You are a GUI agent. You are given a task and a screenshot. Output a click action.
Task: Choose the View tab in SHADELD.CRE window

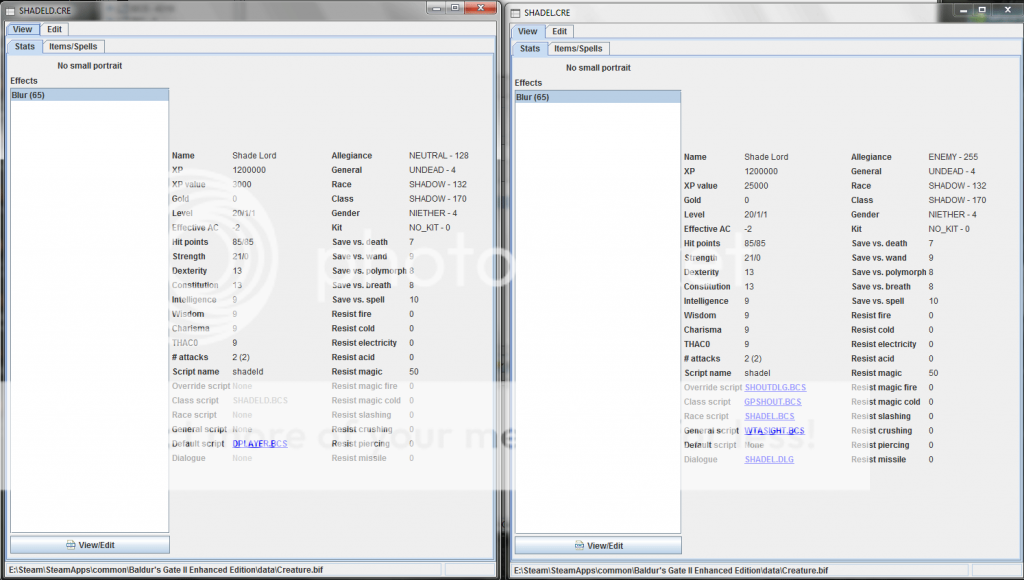point(22,30)
